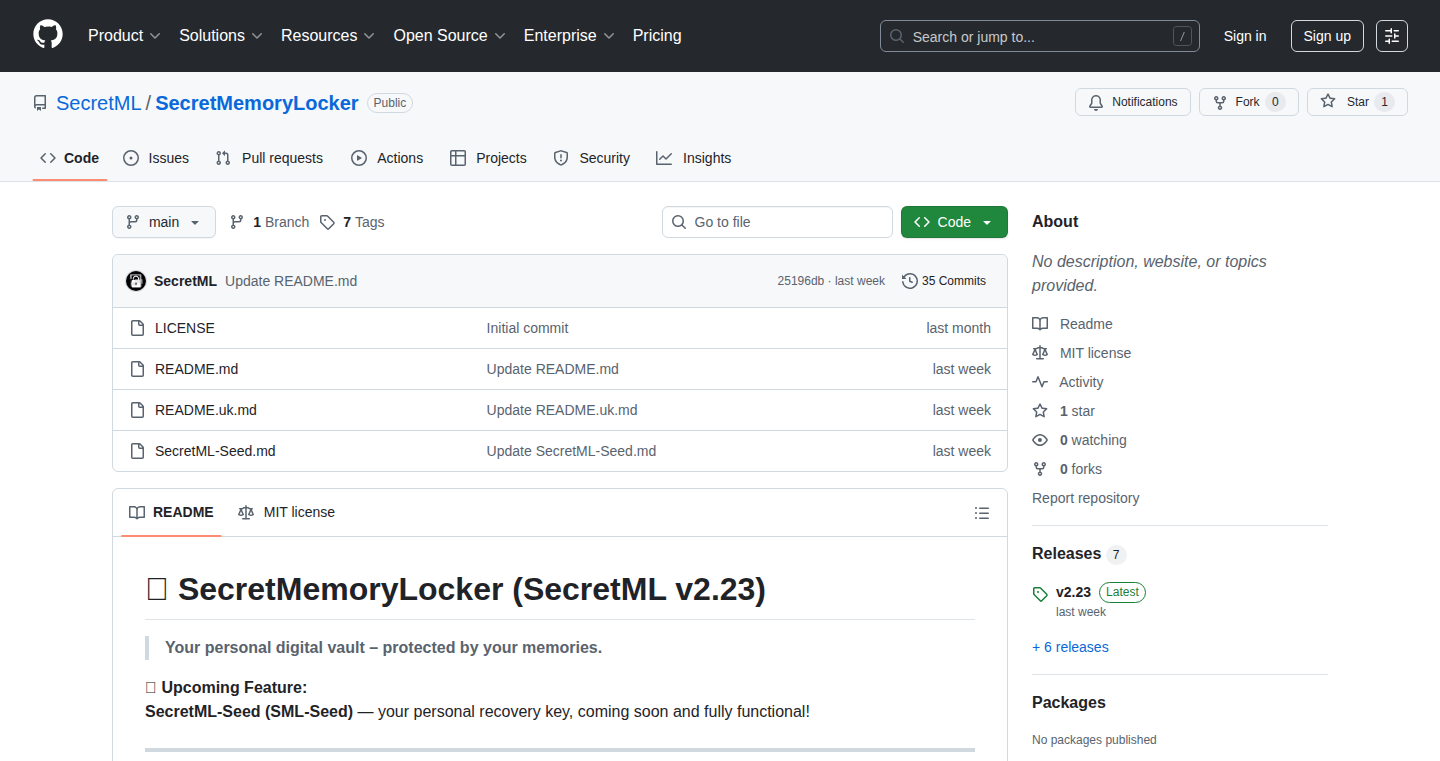Open the README.md file
Viewport: 1440px width, 761px height.
coord(196,369)
